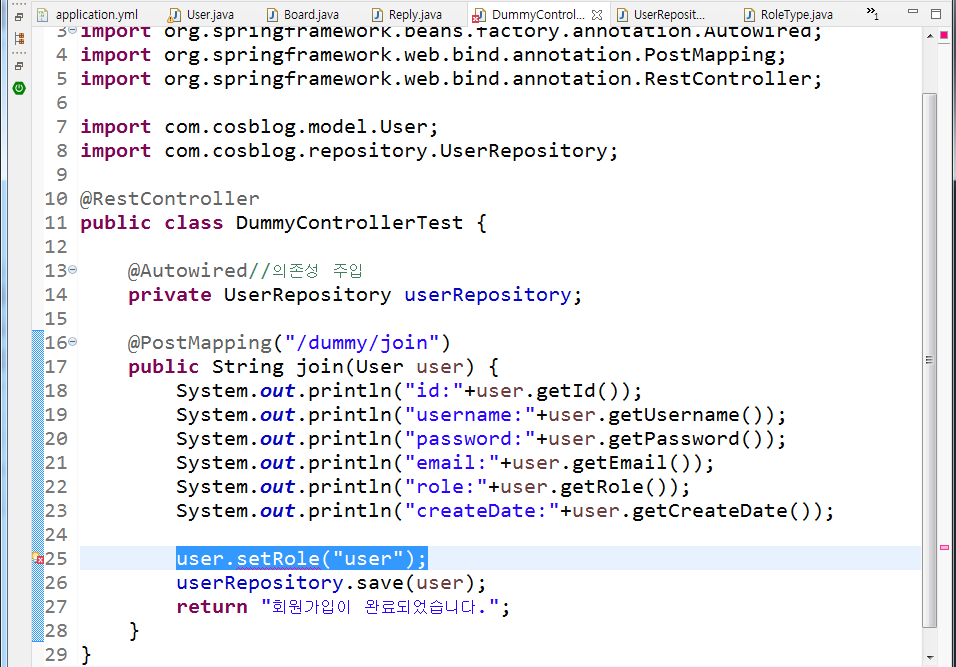Click the vertical scrollbar down arrow
This screenshot has height=667, width=956.
(930, 657)
